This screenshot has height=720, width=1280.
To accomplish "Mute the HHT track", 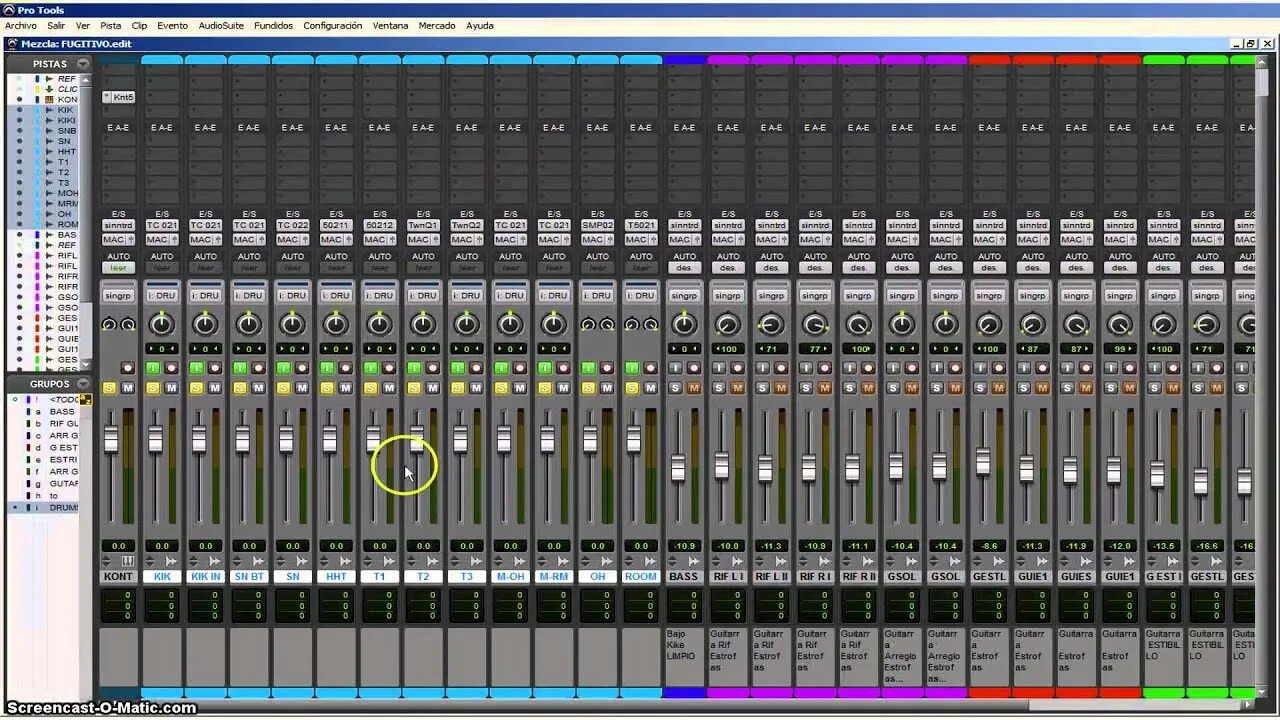I will (x=345, y=388).
